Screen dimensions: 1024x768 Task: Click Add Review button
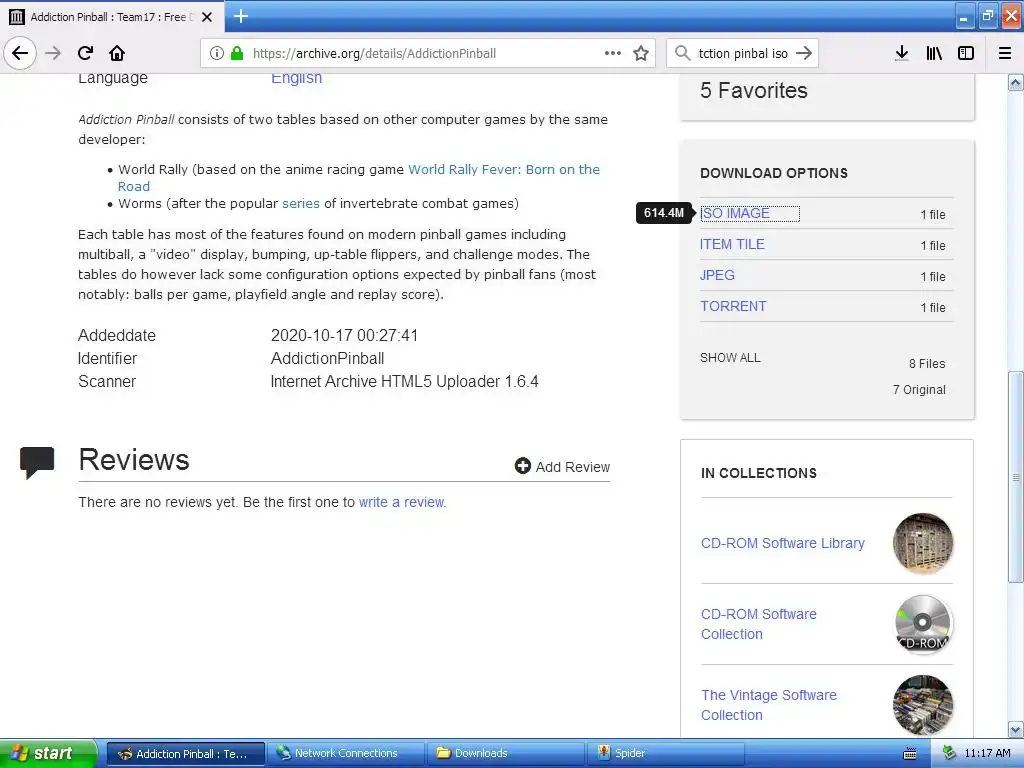(562, 467)
